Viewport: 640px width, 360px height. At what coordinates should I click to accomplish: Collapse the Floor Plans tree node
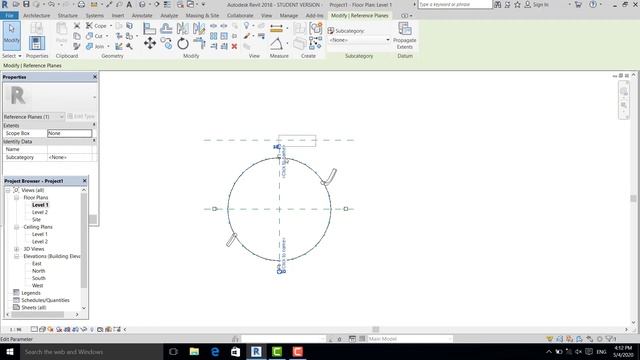click(x=17, y=198)
